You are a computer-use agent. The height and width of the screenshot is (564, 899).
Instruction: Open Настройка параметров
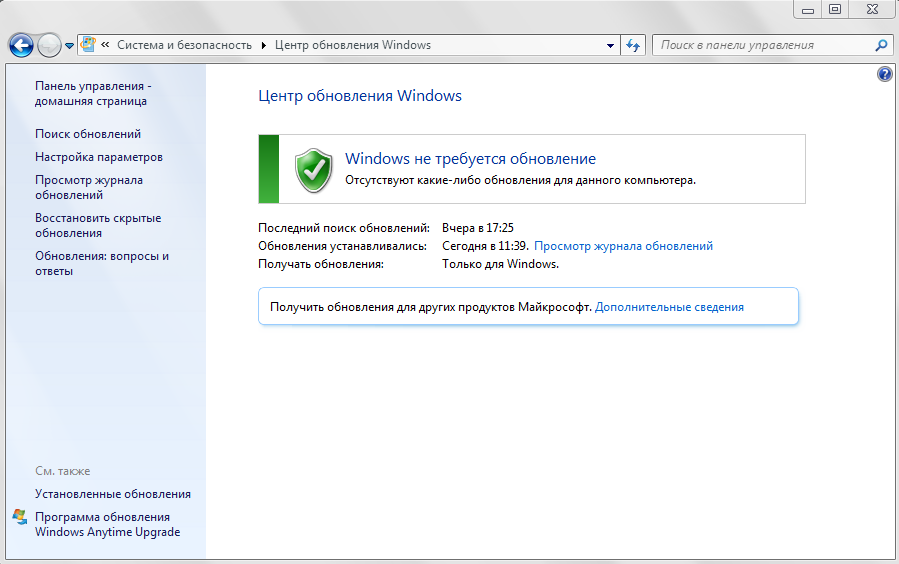click(x=99, y=157)
